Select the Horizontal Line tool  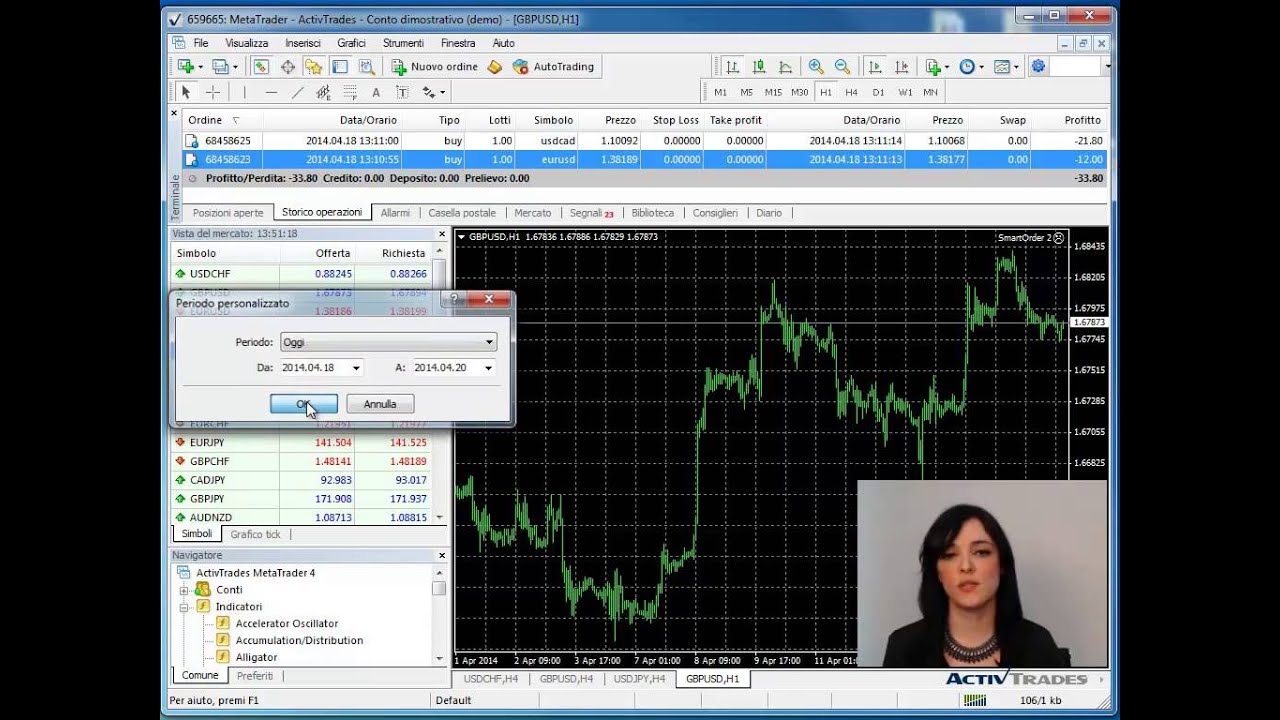tap(271, 92)
